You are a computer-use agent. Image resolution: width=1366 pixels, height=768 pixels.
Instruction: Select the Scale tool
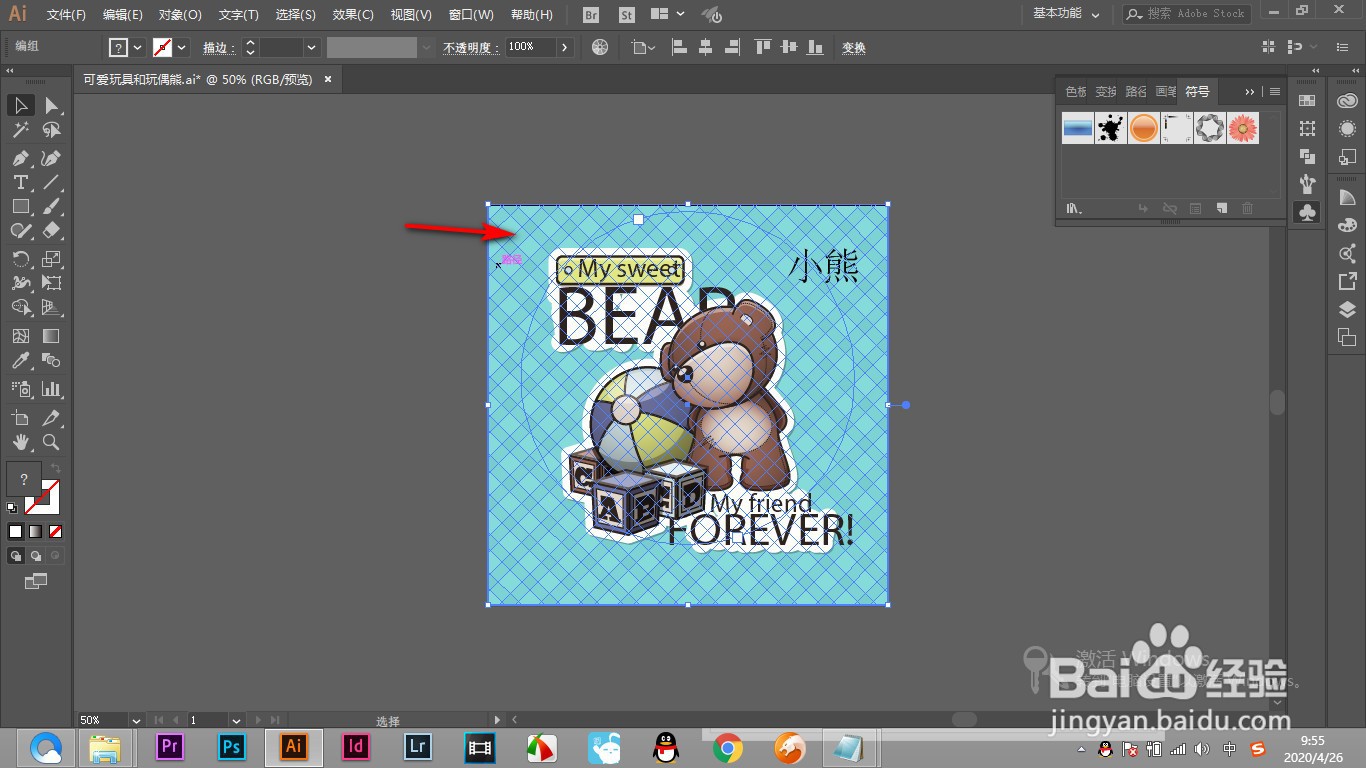[x=51, y=259]
